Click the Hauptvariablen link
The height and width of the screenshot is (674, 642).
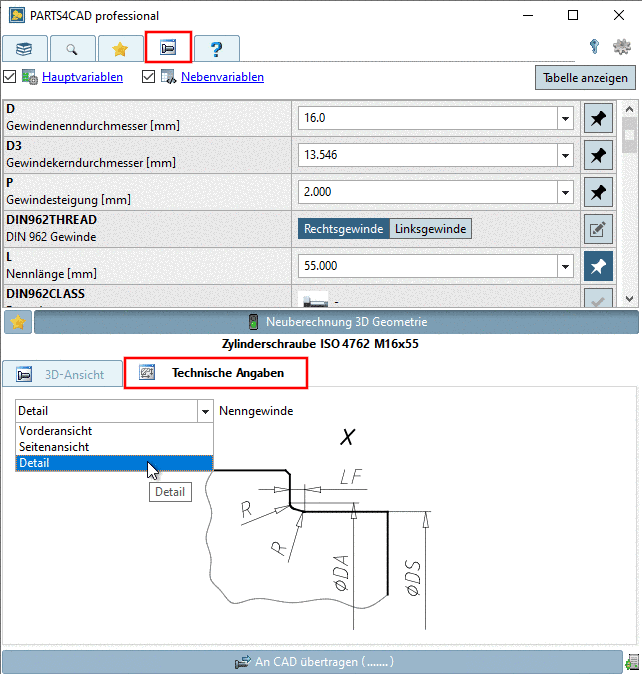83,77
